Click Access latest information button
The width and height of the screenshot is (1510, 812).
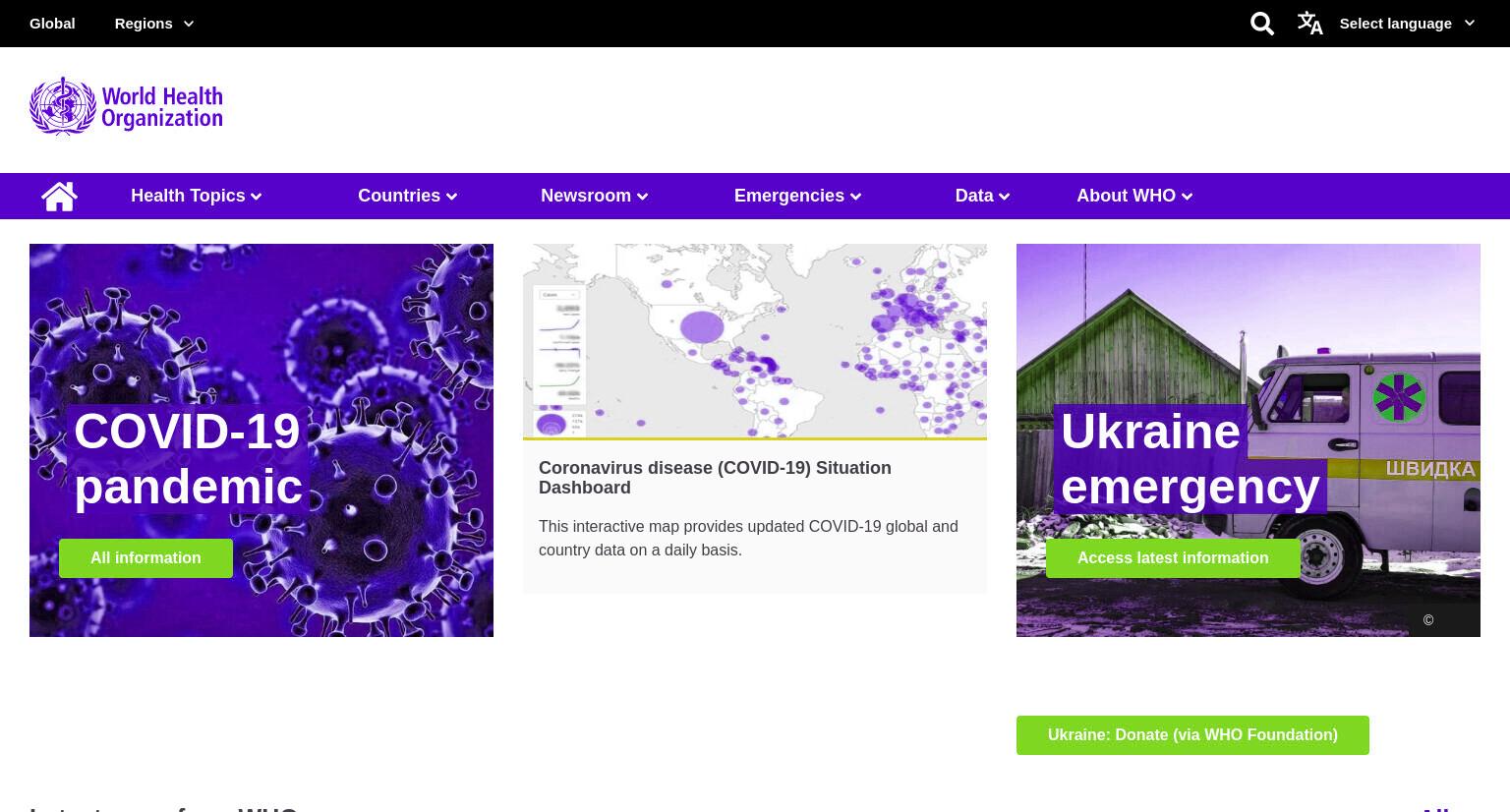coord(1173,558)
